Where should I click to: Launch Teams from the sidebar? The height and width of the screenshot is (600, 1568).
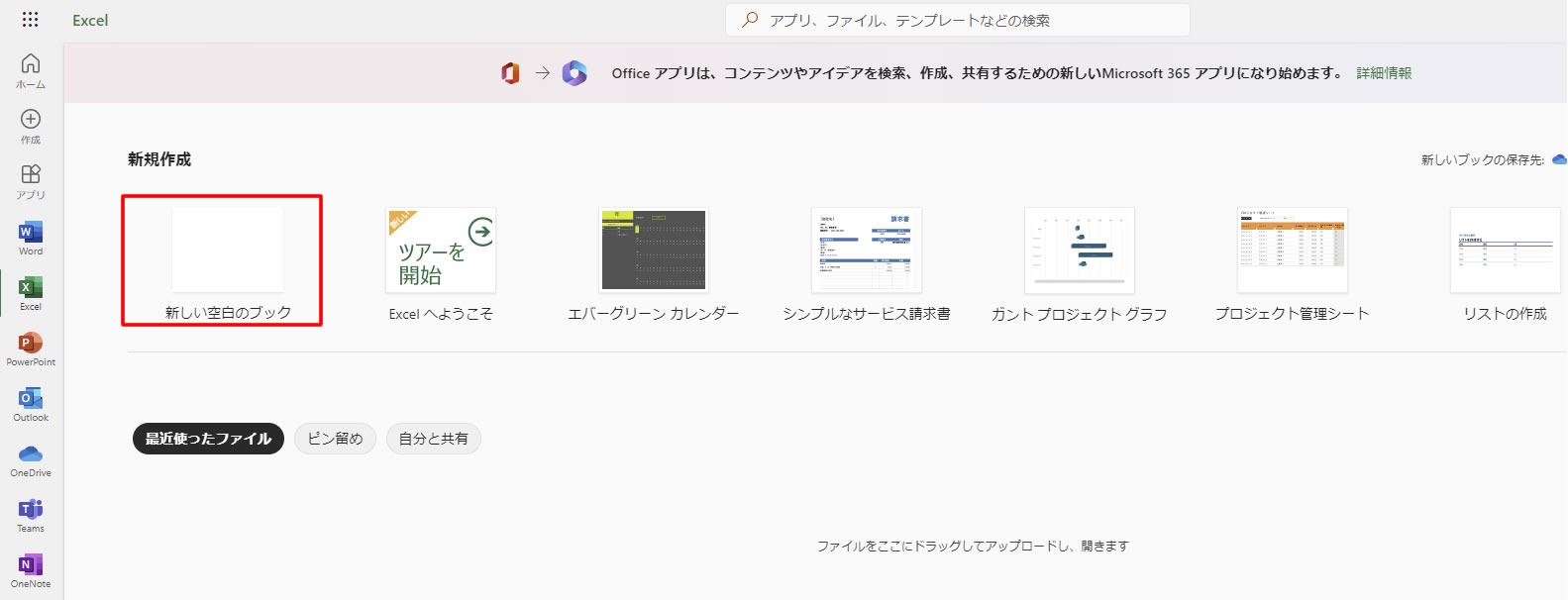pos(31,515)
